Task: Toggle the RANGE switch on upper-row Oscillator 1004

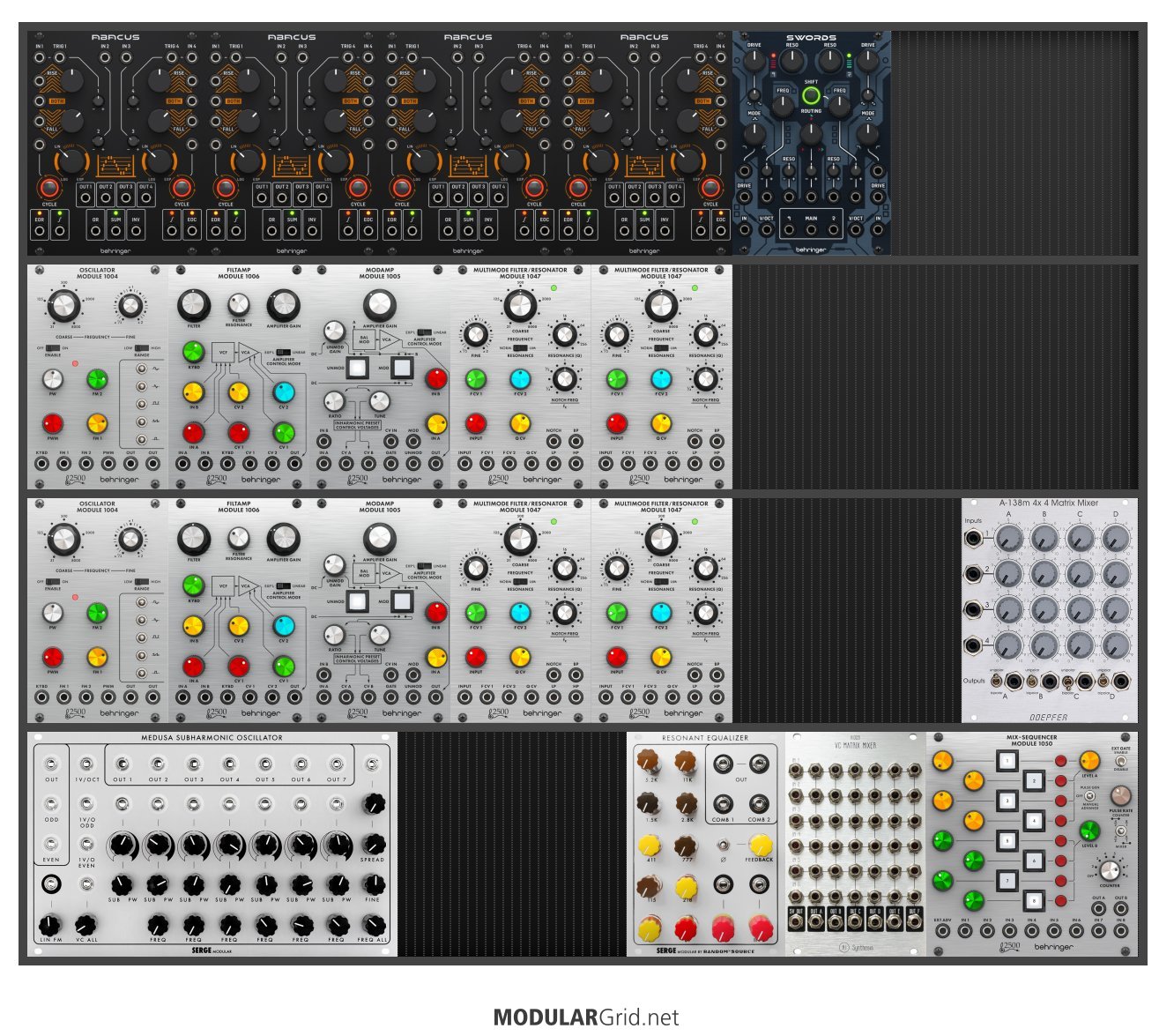Action: pyautogui.click(x=142, y=347)
